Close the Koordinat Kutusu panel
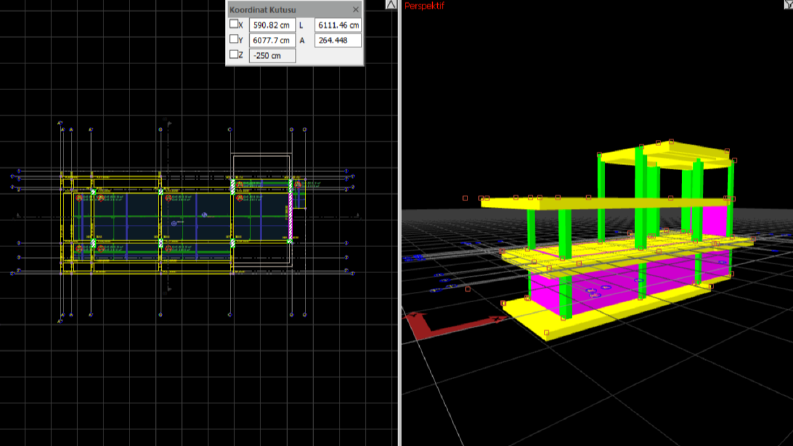The width and height of the screenshot is (793, 446). (356, 9)
